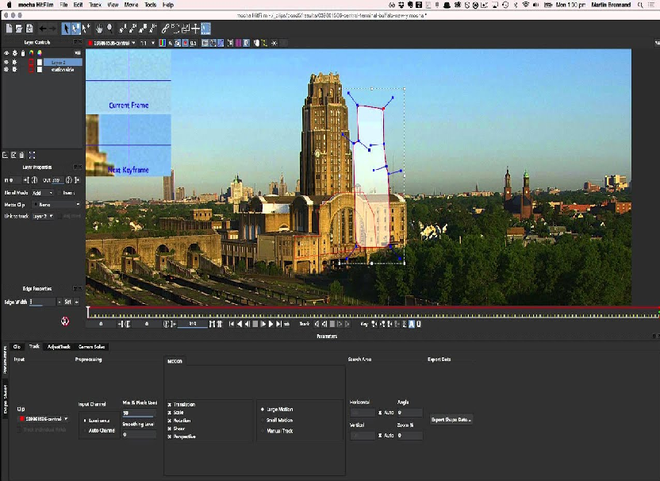Click the New Project icon
Screen dimensions: 660x481
point(9,29)
